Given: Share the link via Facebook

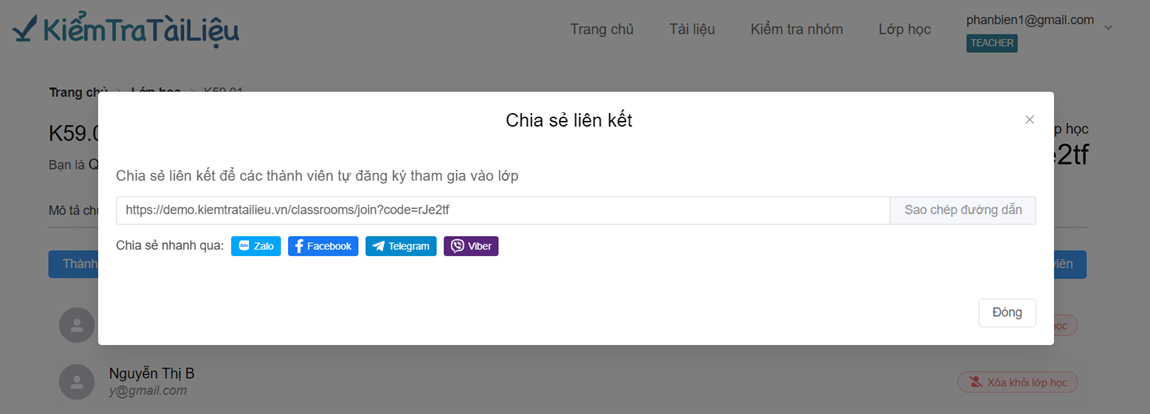Looking at the screenshot, I should point(323,246).
